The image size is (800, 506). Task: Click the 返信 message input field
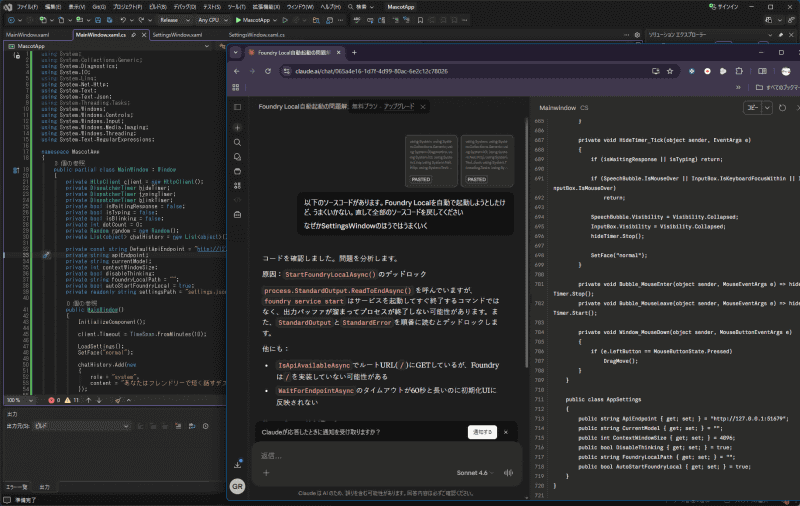point(388,456)
